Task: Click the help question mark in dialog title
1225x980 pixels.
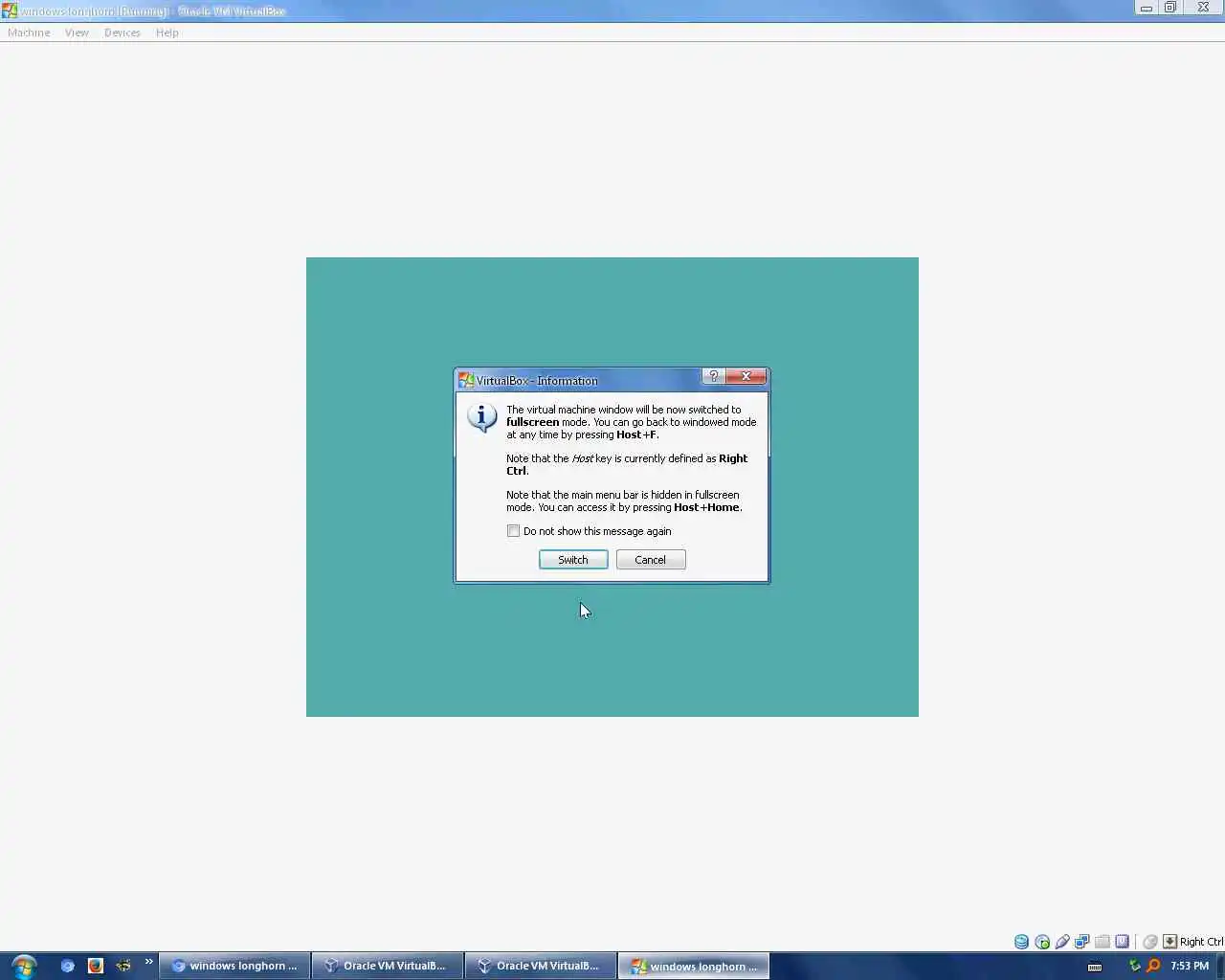Action: tap(713, 376)
